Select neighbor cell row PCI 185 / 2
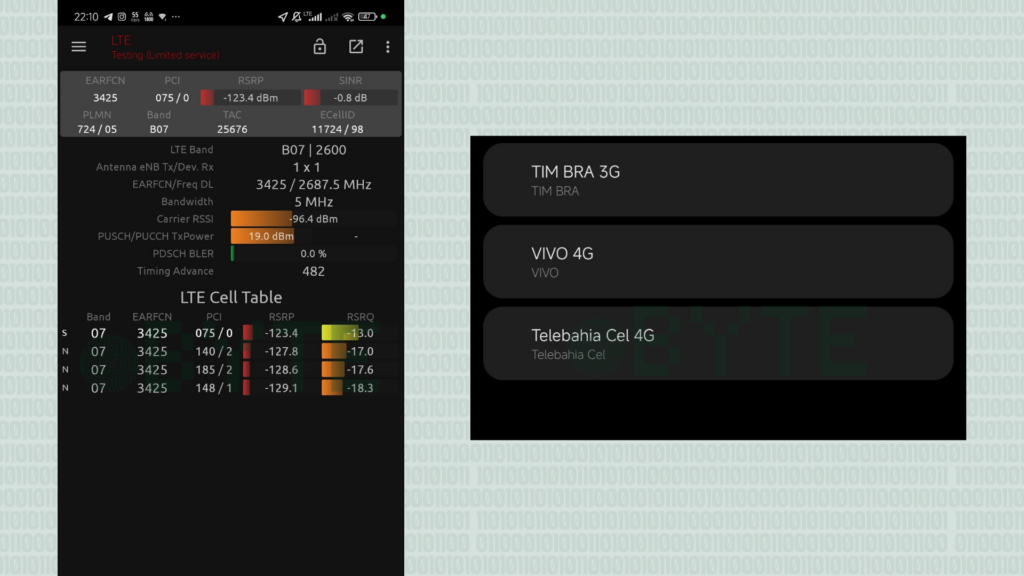Viewport: 1024px width, 576px height. pyautogui.click(x=231, y=370)
